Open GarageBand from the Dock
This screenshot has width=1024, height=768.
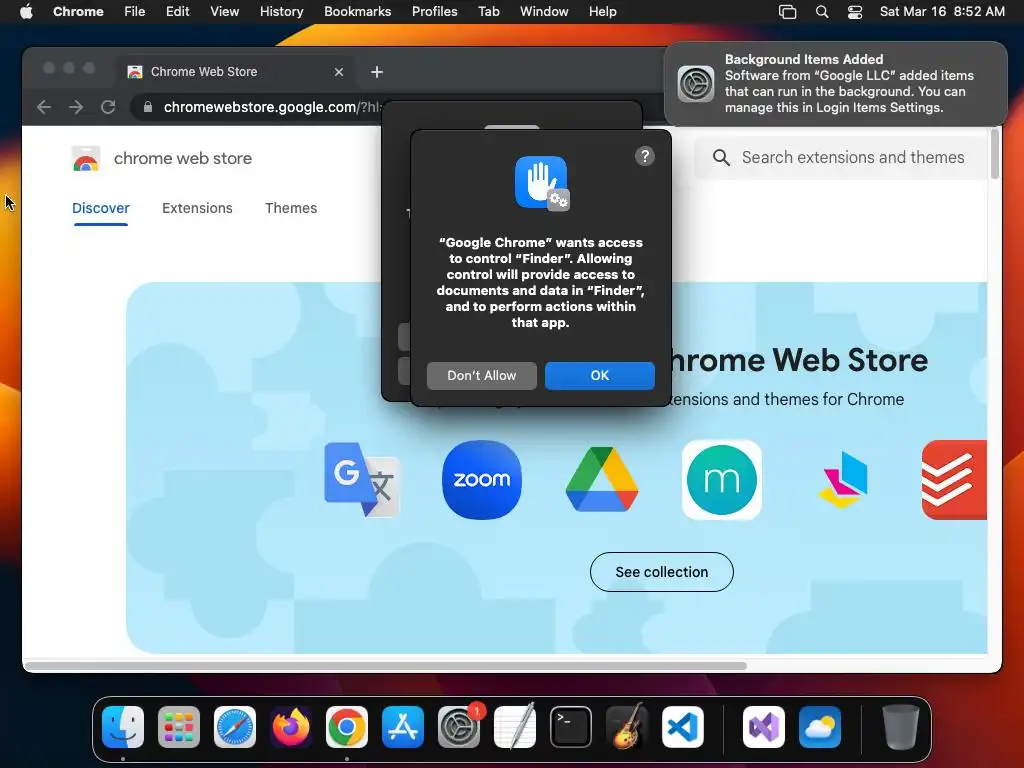click(627, 727)
